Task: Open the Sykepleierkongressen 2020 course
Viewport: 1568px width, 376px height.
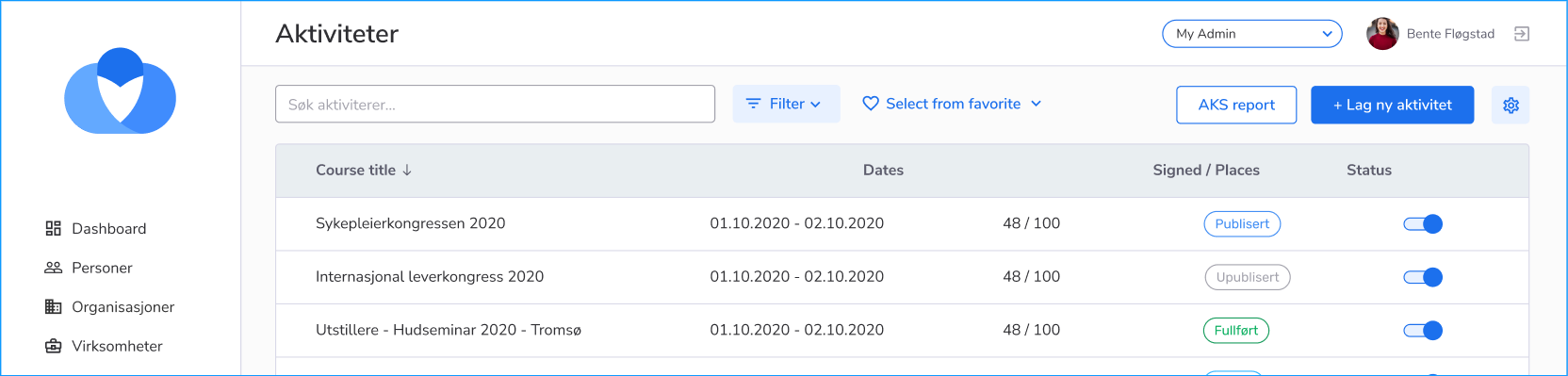Action: point(410,223)
